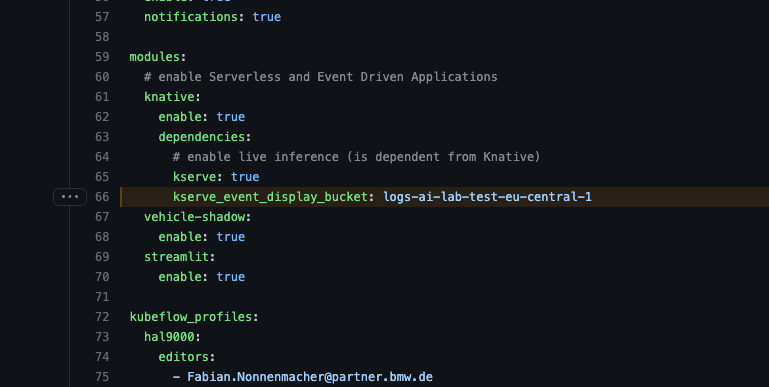The image size is (769, 387).
Task: Click the 'streamlit' key
Action: 177,257
